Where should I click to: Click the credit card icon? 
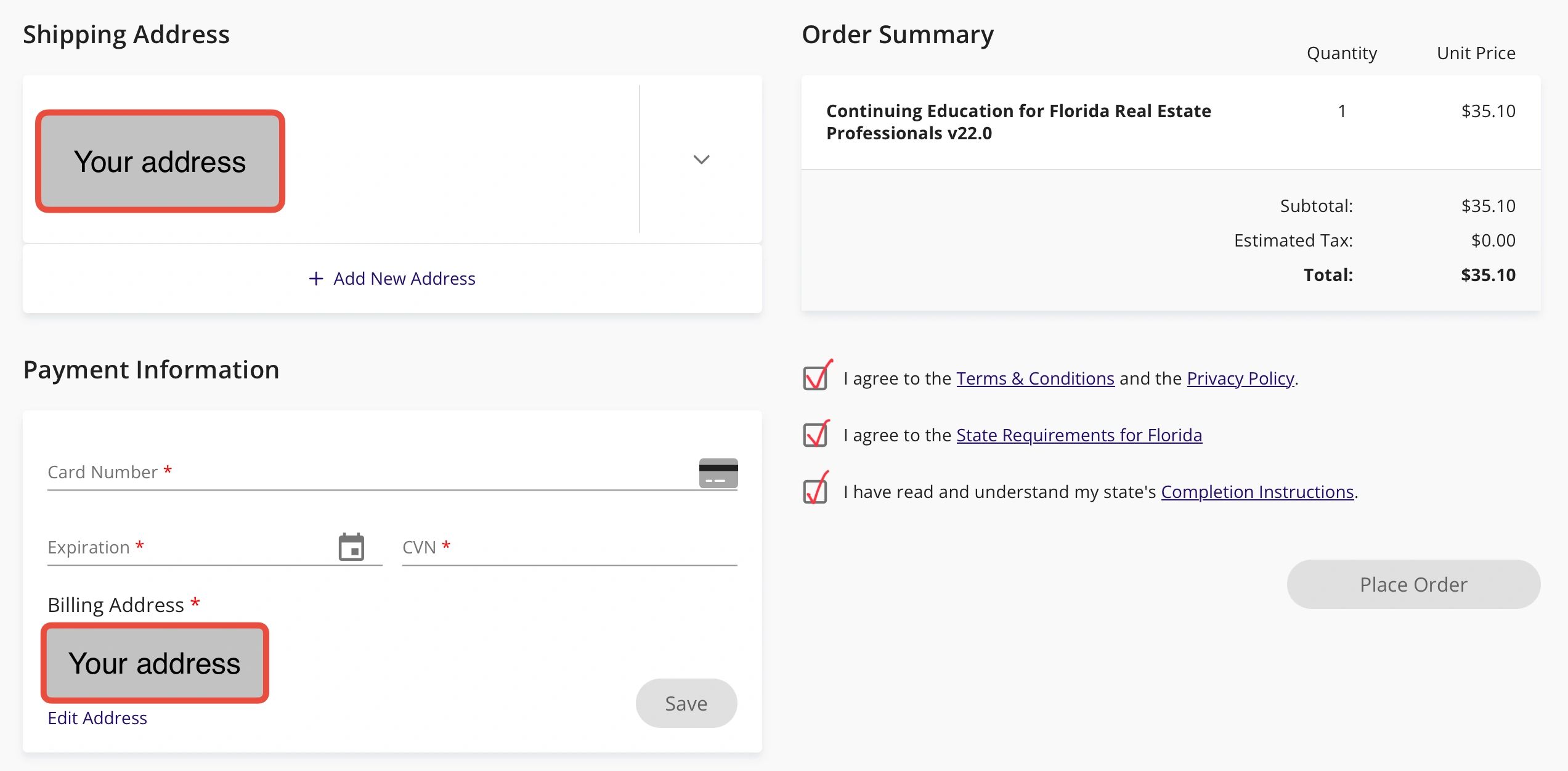click(x=718, y=473)
